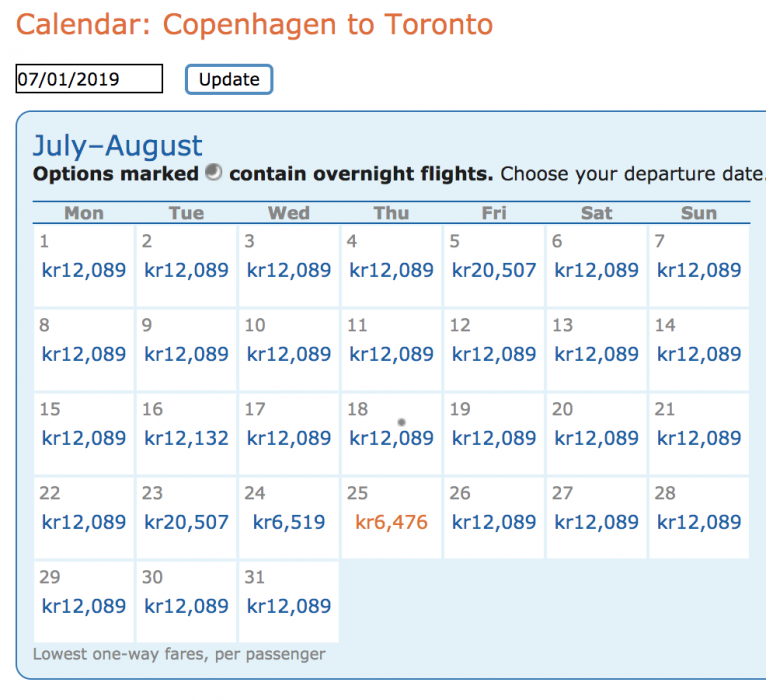Choose the kr12,089 fare on July 18
Viewport: 766px width, 700px height.
pos(391,438)
